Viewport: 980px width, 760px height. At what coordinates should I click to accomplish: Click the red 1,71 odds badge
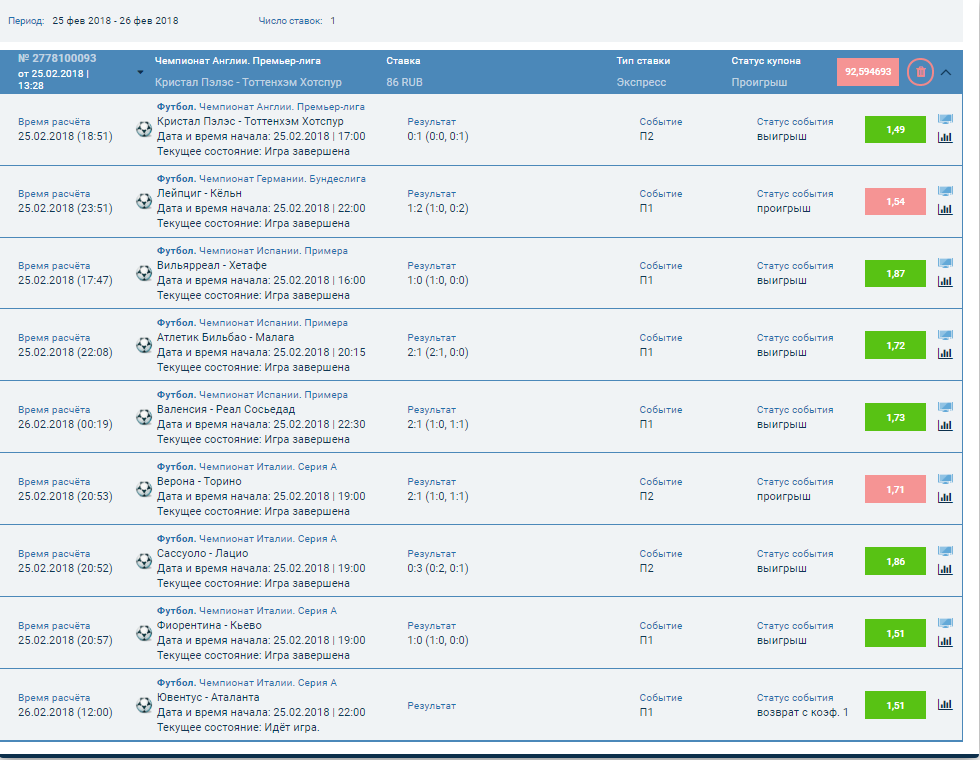tap(895, 490)
